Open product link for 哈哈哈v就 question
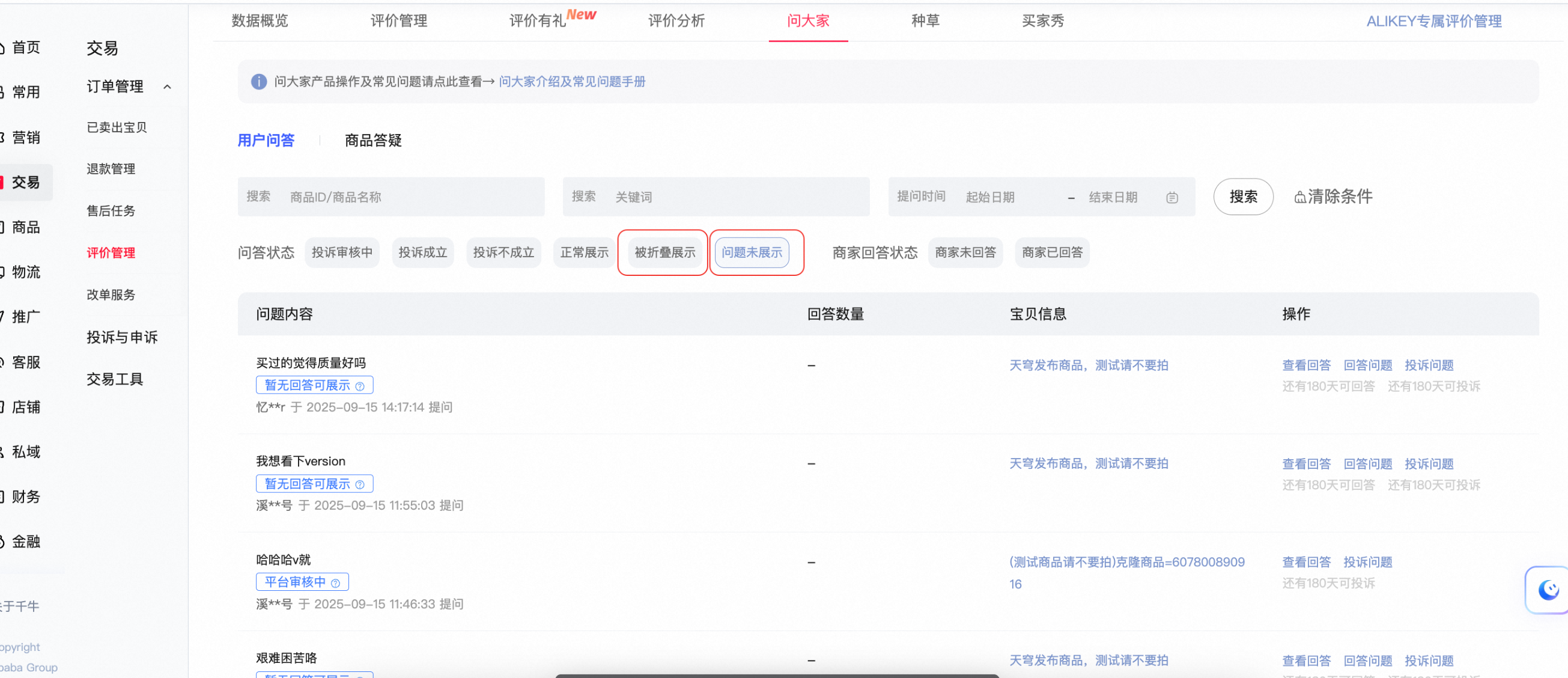Image resolution: width=1568 pixels, height=678 pixels. click(x=1126, y=573)
